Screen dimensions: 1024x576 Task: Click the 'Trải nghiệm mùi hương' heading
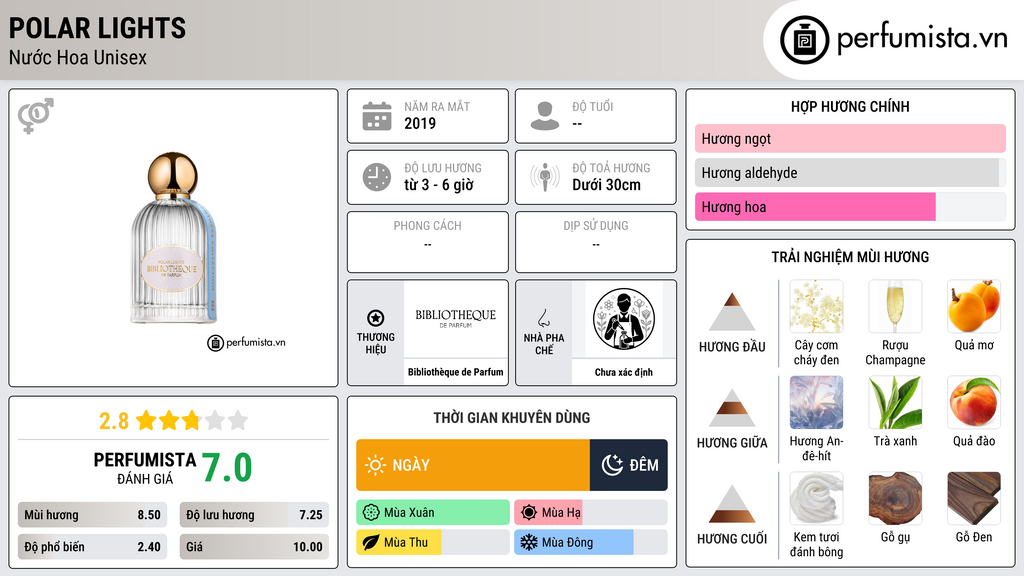[x=850, y=257]
